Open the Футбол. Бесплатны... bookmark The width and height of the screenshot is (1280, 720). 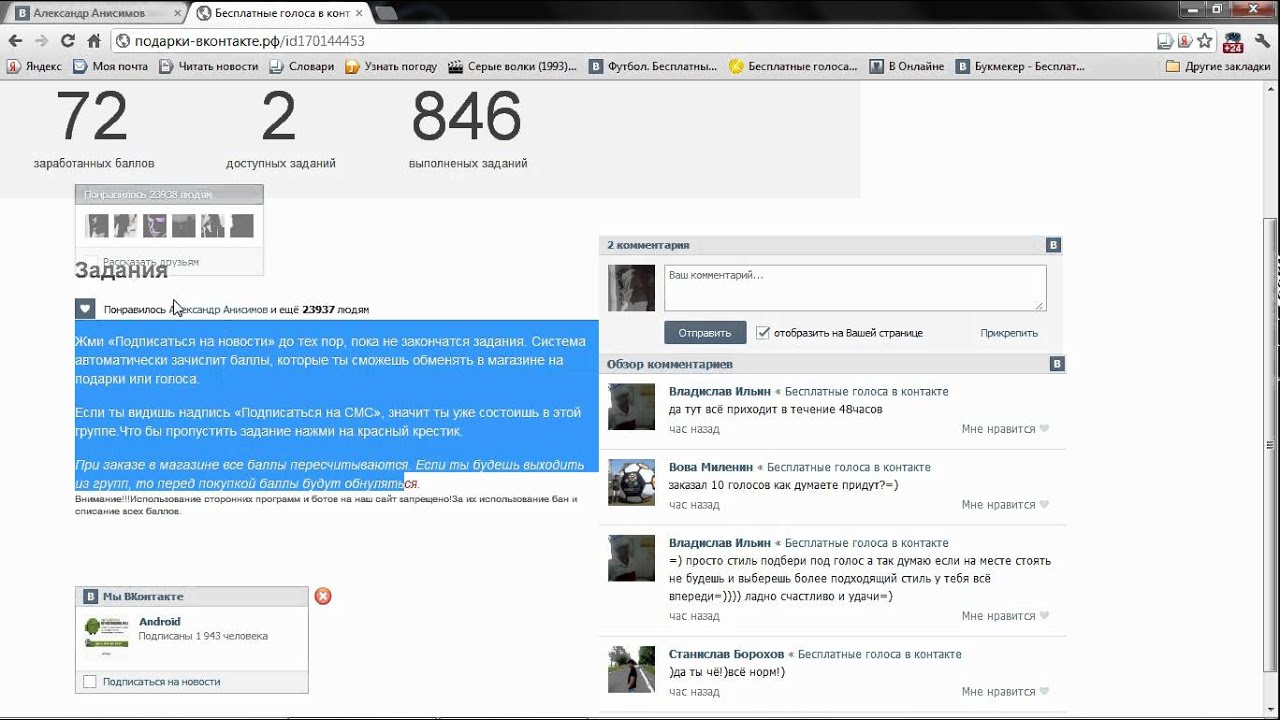[653, 66]
